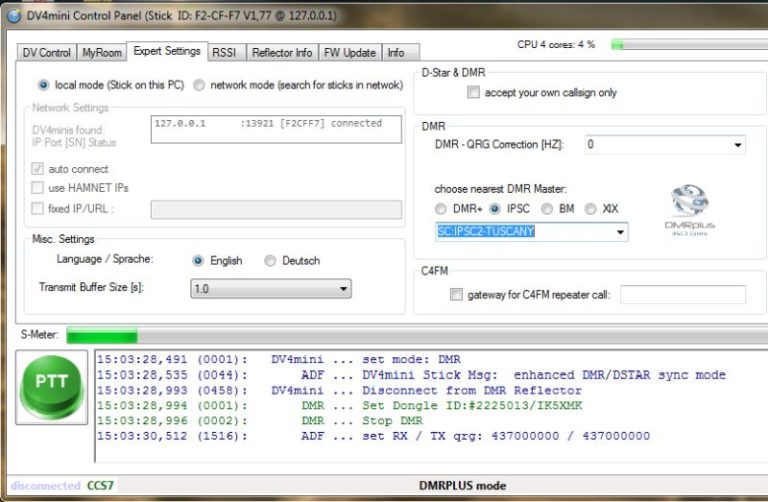This screenshot has height=502, width=768.
Task: Click the CPU usage progress bar
Action: click(689, 45)
